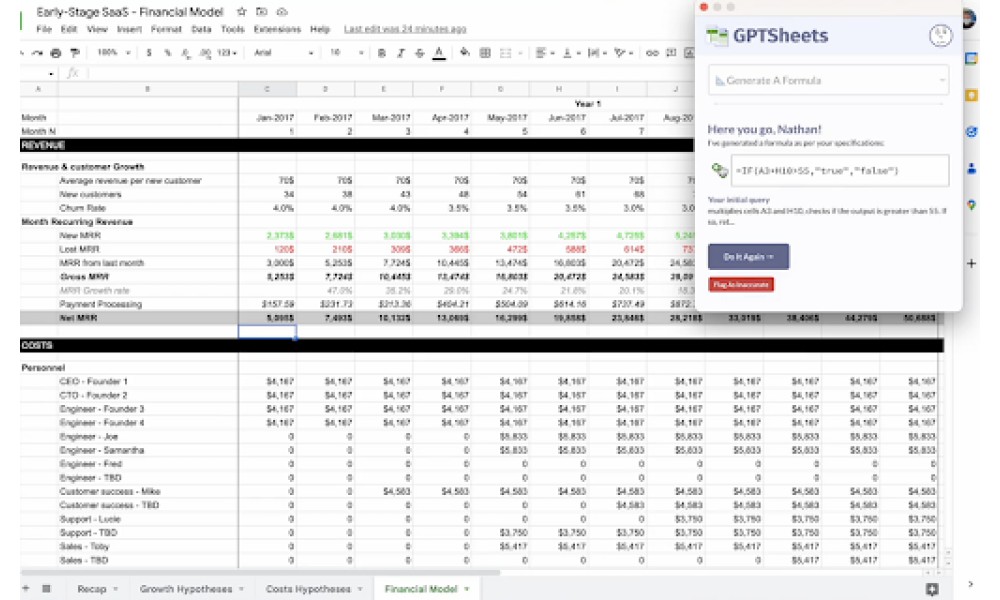Click the plus get add-ons icon
Viewport: 1000px width, 600px height.
[x=971, y=263]
